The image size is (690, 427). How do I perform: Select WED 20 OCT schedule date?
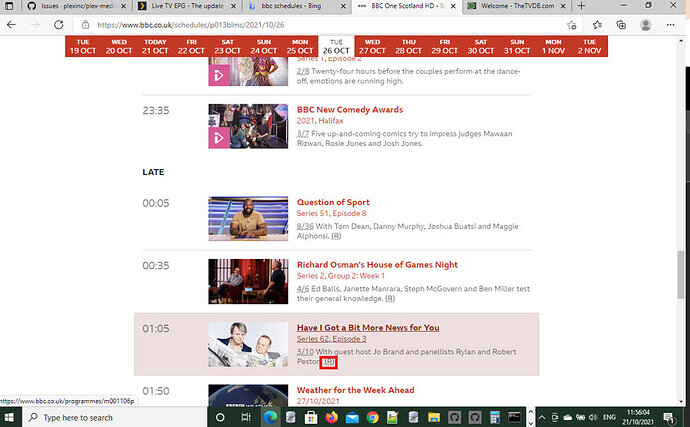tap(119, 46)
